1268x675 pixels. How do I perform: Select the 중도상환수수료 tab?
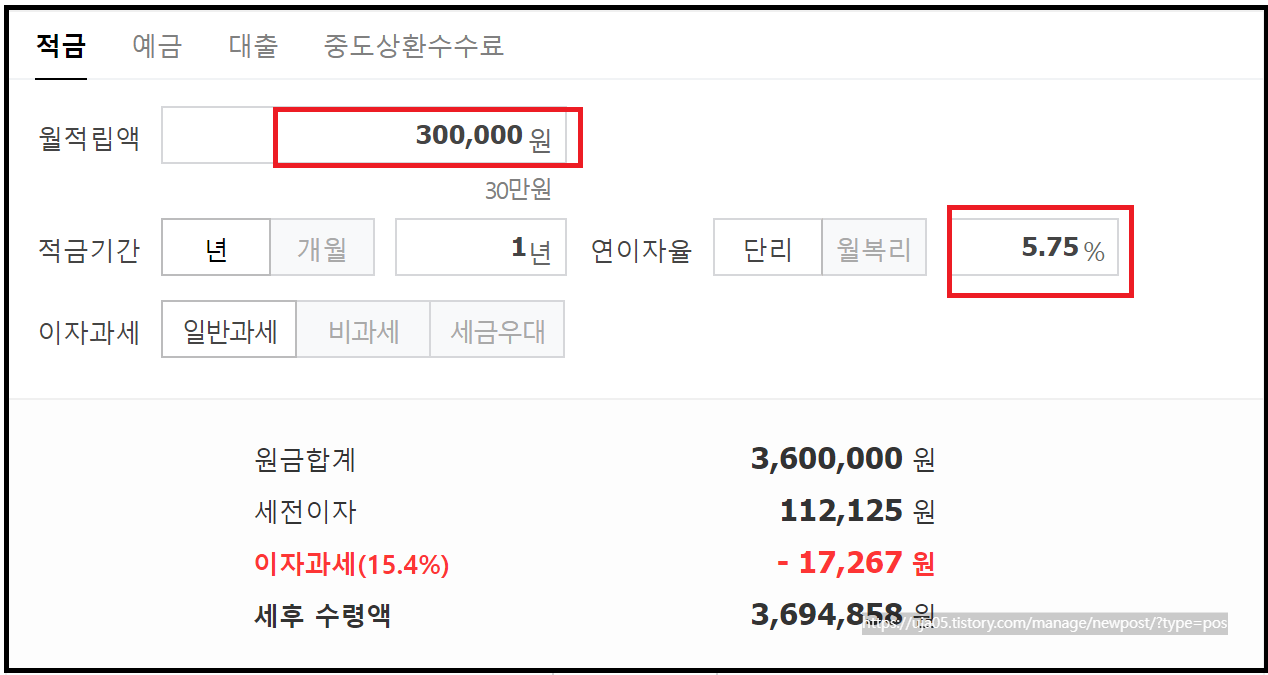[413, 46]
